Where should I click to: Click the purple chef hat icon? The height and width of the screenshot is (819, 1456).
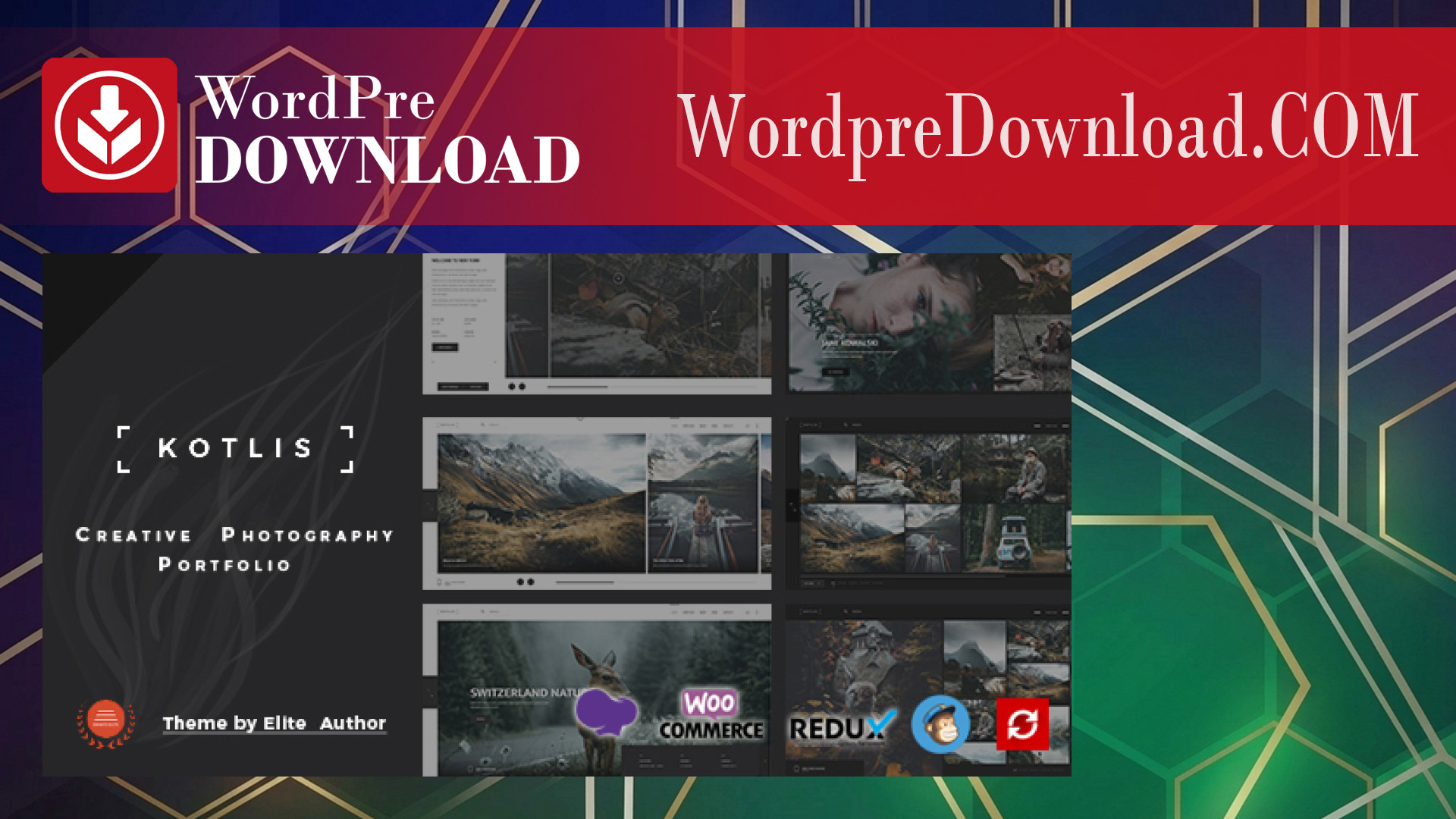(x=605, y=713)
